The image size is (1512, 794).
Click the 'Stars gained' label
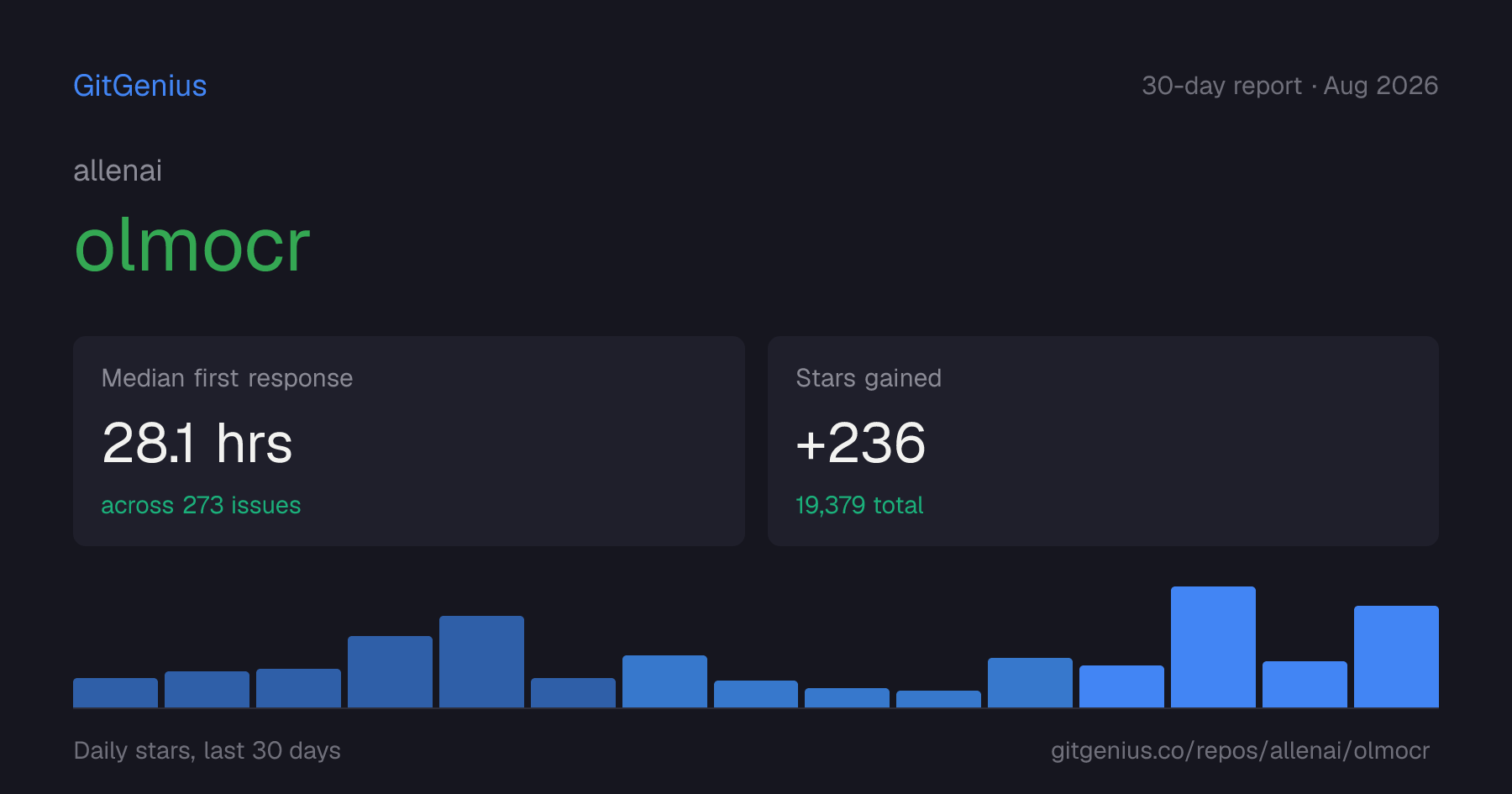coord(869,378)
